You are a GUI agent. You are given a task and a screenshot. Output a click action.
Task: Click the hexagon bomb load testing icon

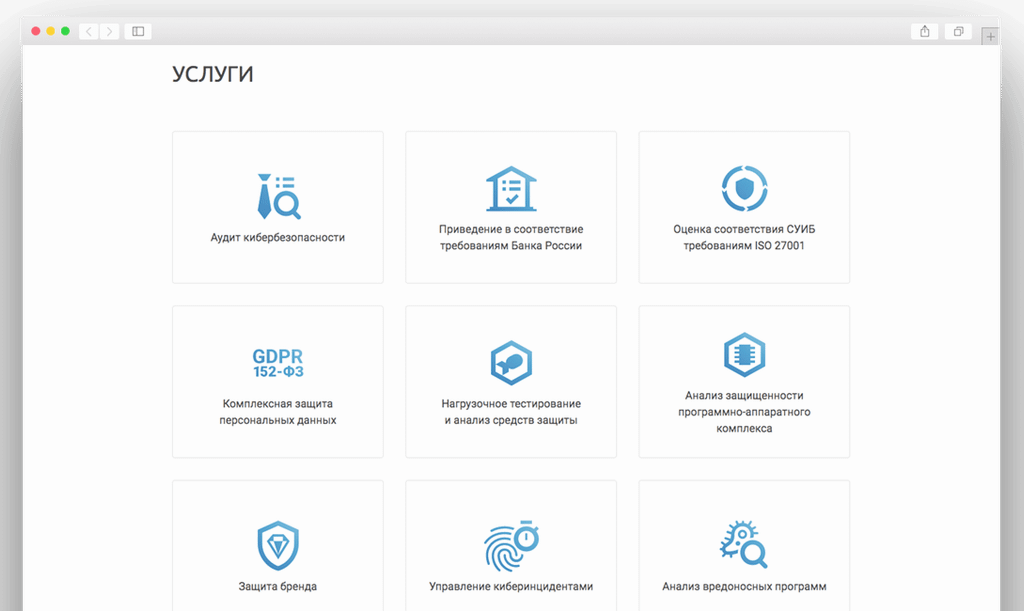tap(511, 363)
